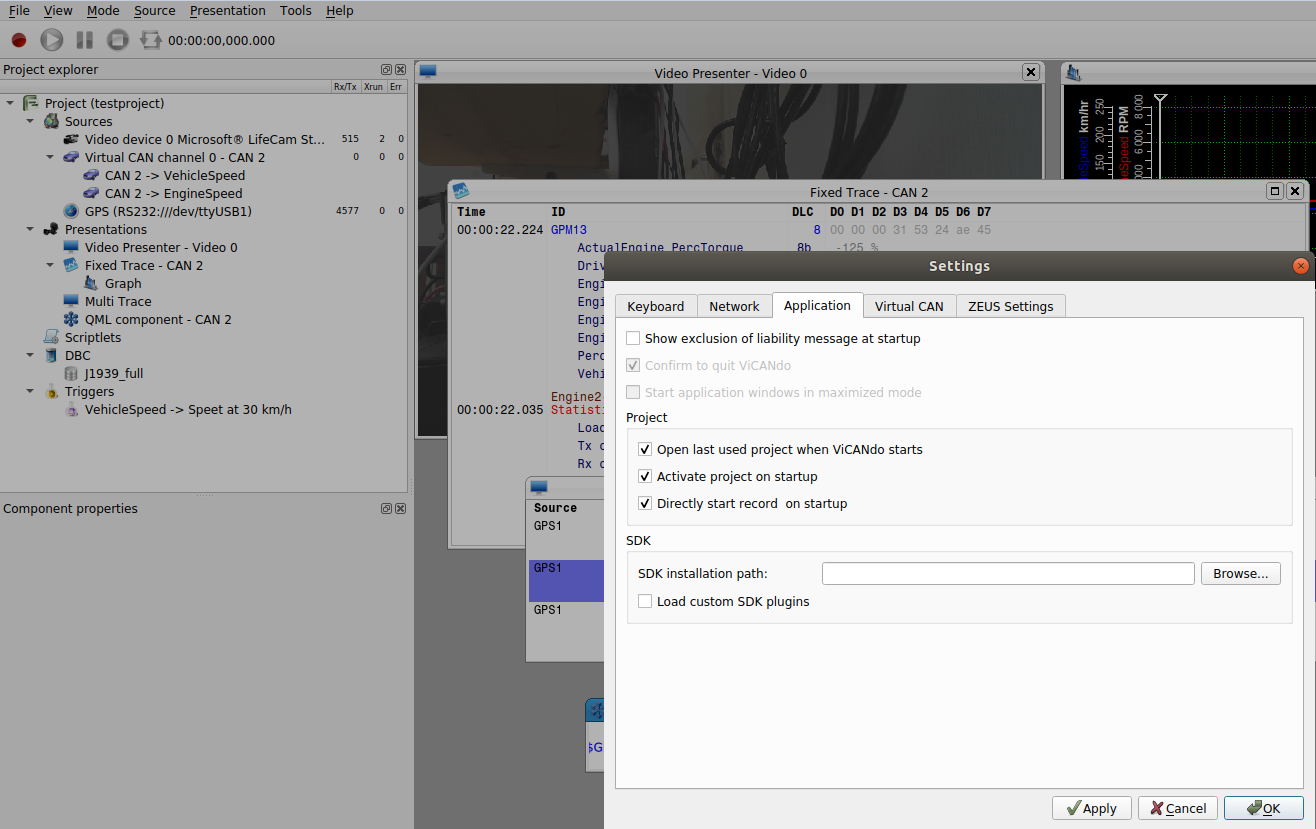Maximize the Fixed Trace - CAN 2 window
1316x829 pixels.
point(1274,191)
